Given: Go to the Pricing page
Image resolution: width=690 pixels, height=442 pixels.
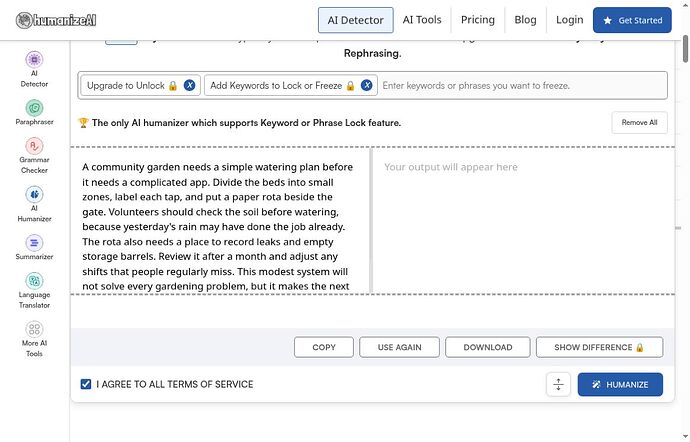Looking at the screenshot, I should 478,20.
